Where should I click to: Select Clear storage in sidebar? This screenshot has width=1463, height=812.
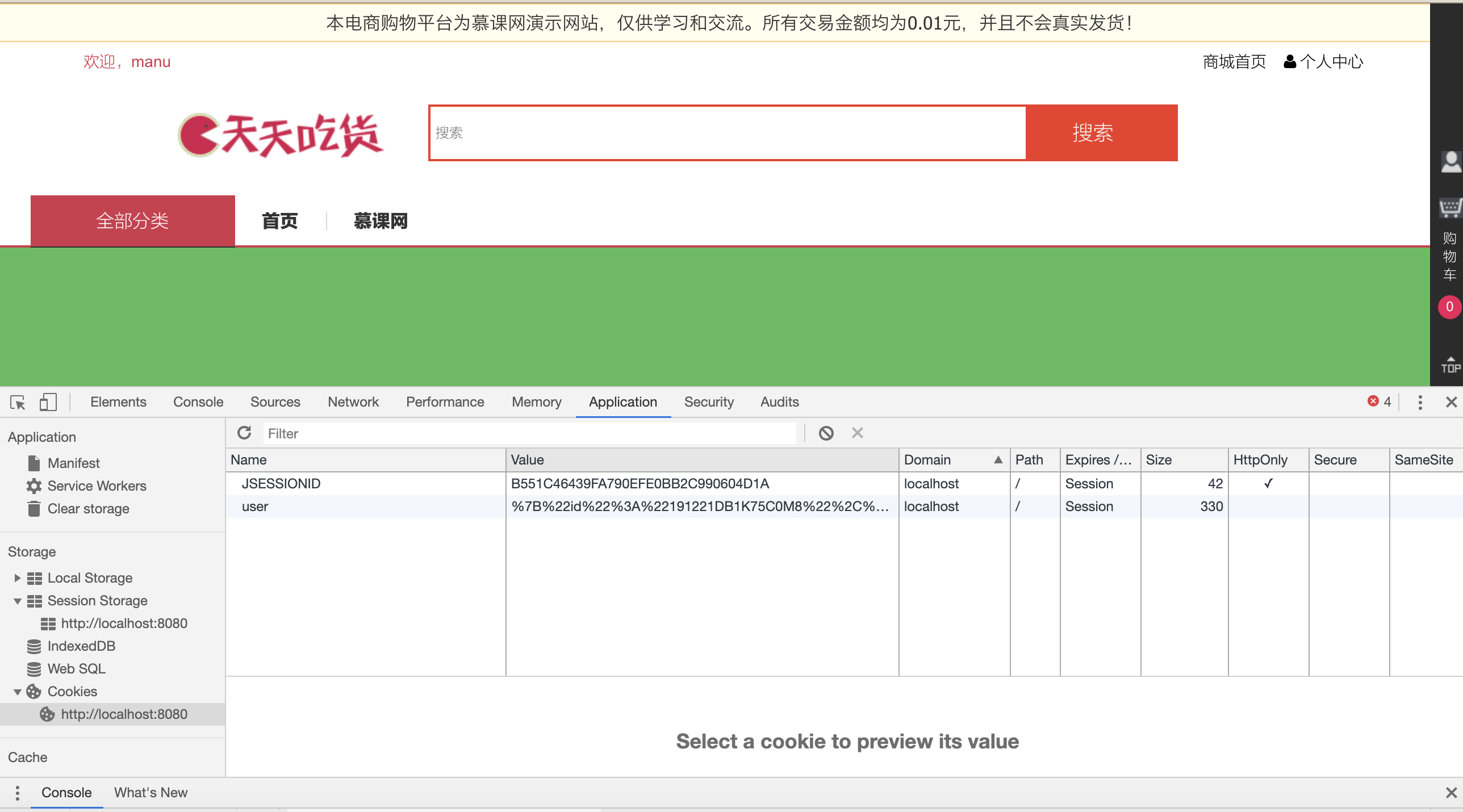point(88,509)
